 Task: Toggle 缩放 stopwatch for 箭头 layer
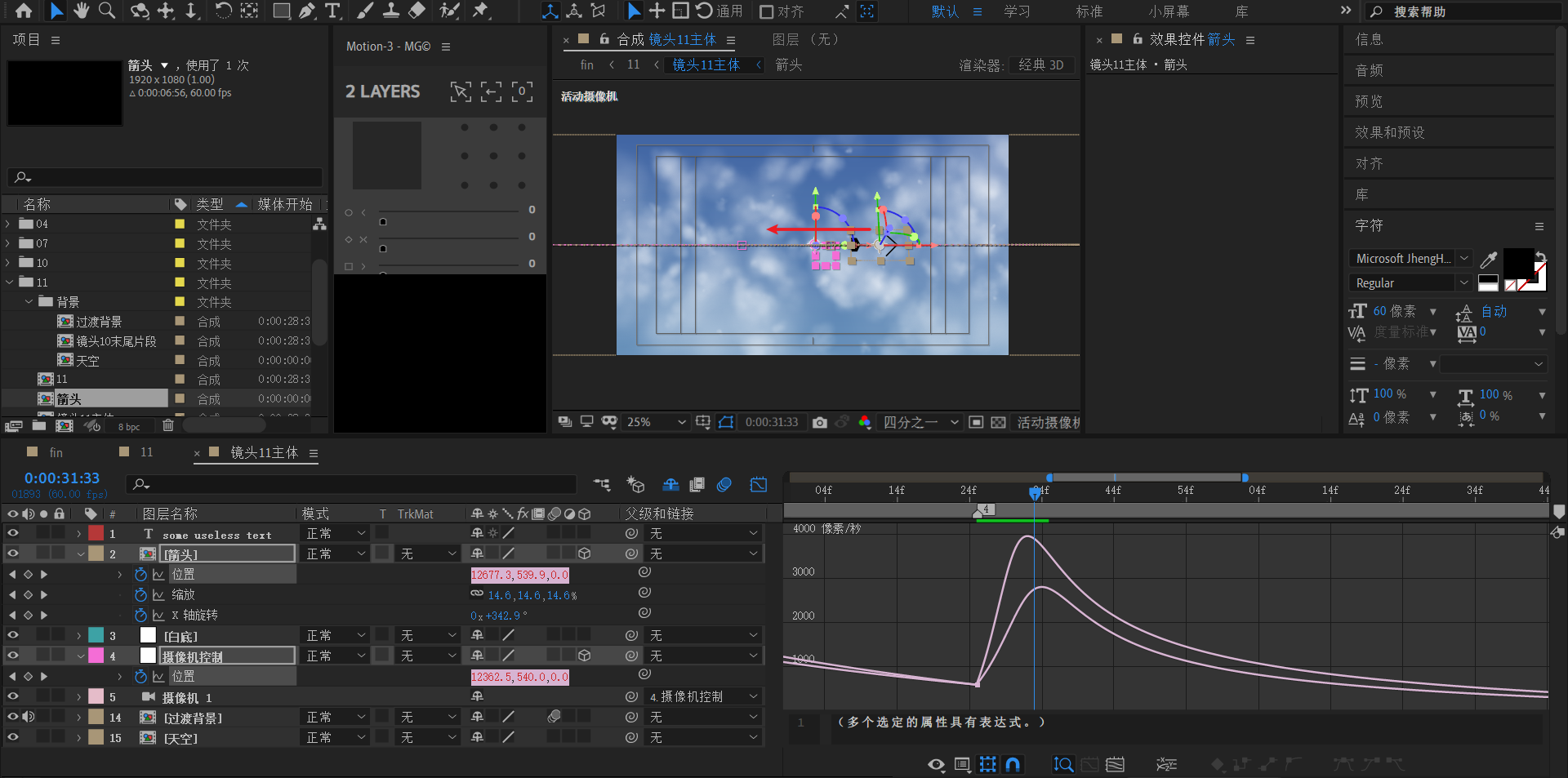(140, 594)
